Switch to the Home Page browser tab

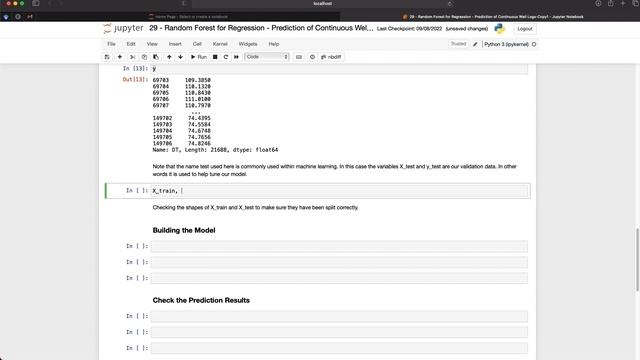point(189,17)
